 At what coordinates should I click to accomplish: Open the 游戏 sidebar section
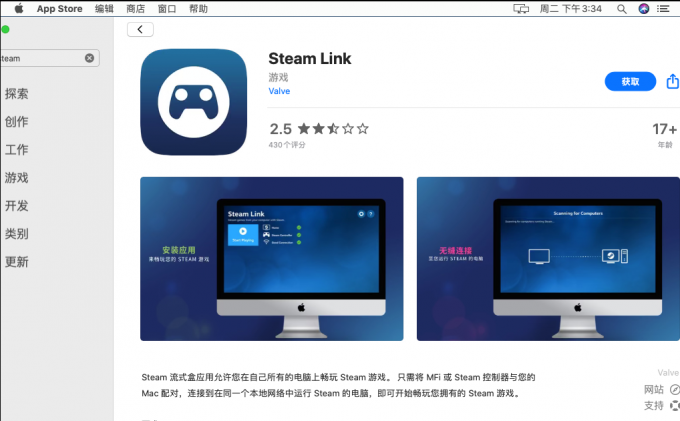16,178
